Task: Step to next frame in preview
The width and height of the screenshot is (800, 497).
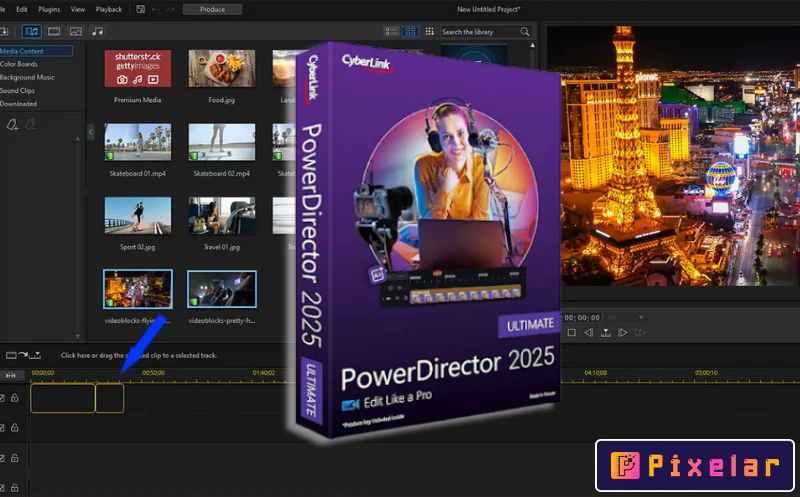Action: click(622, 333)
